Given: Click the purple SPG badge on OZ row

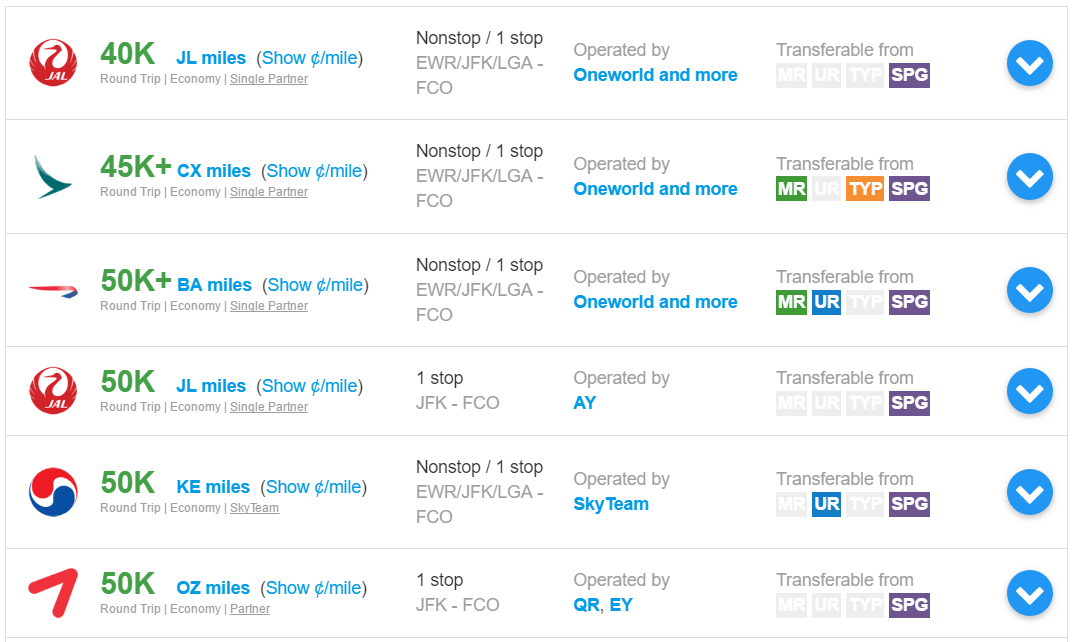Looking at the screenshot, I should click(x=909, y=604).
